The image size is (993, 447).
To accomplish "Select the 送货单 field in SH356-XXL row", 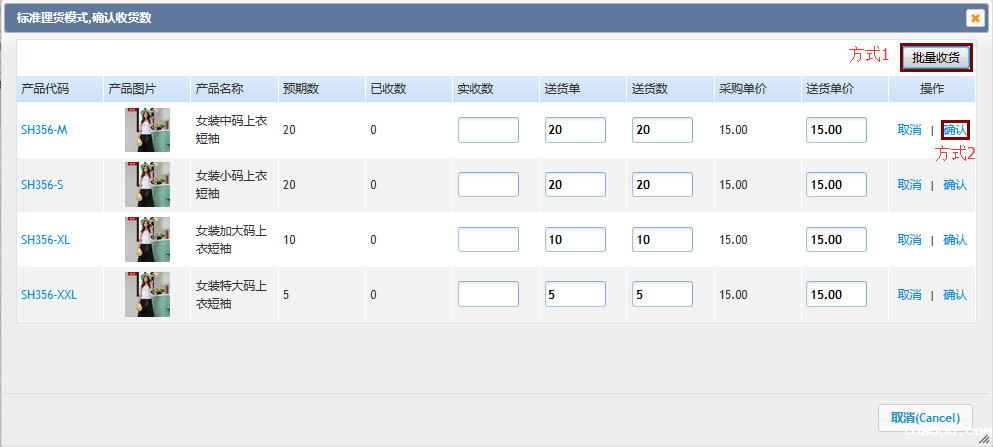I will click(575, 294).
